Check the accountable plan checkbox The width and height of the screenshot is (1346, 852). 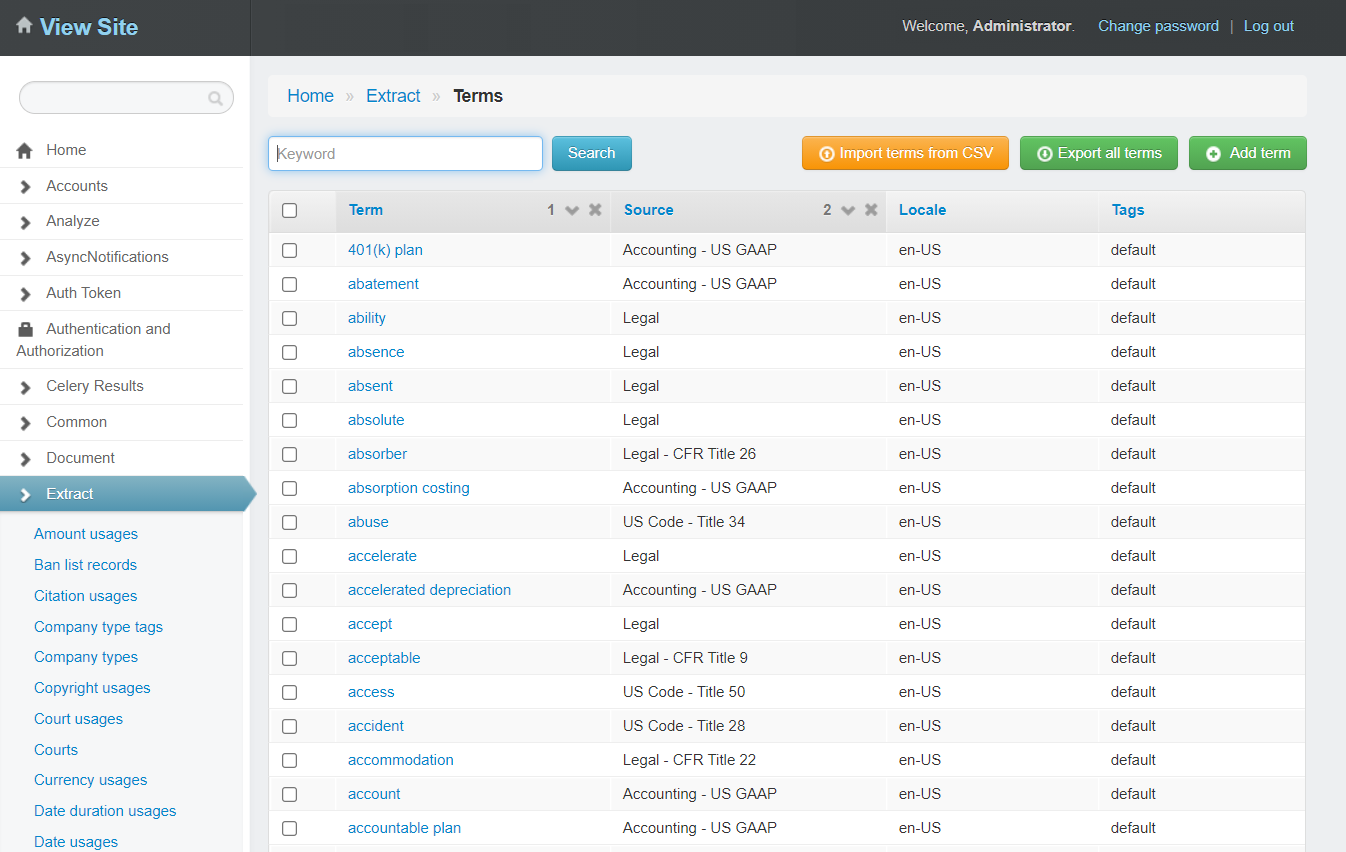pyautogui.click(x=290, y=828)
